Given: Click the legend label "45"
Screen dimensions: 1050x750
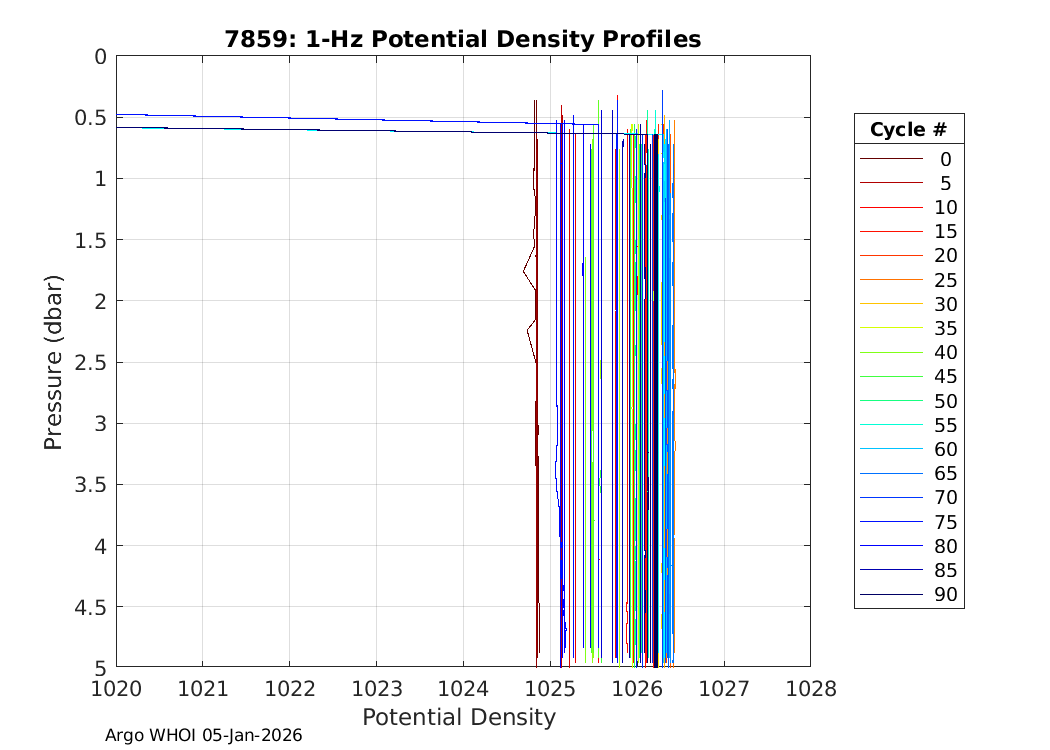Looking at the screenshot, I should (945, 377).
